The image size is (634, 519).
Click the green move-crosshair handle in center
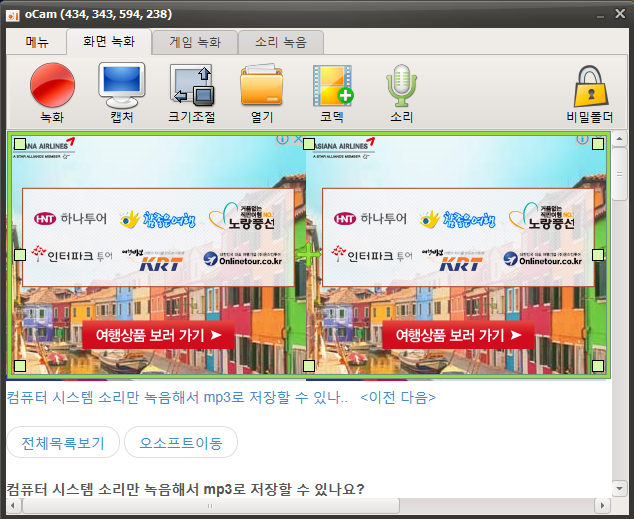pos(308,255)
